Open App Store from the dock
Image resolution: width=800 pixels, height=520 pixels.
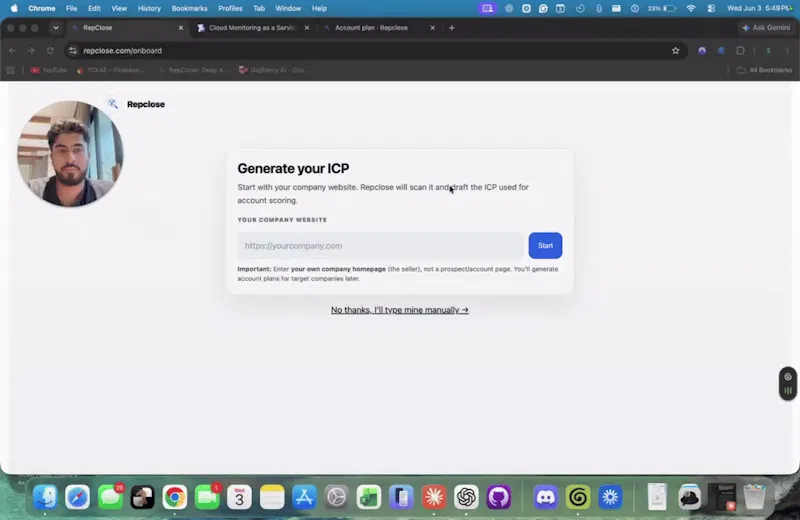pyautogui.click(x=304, y=497)
